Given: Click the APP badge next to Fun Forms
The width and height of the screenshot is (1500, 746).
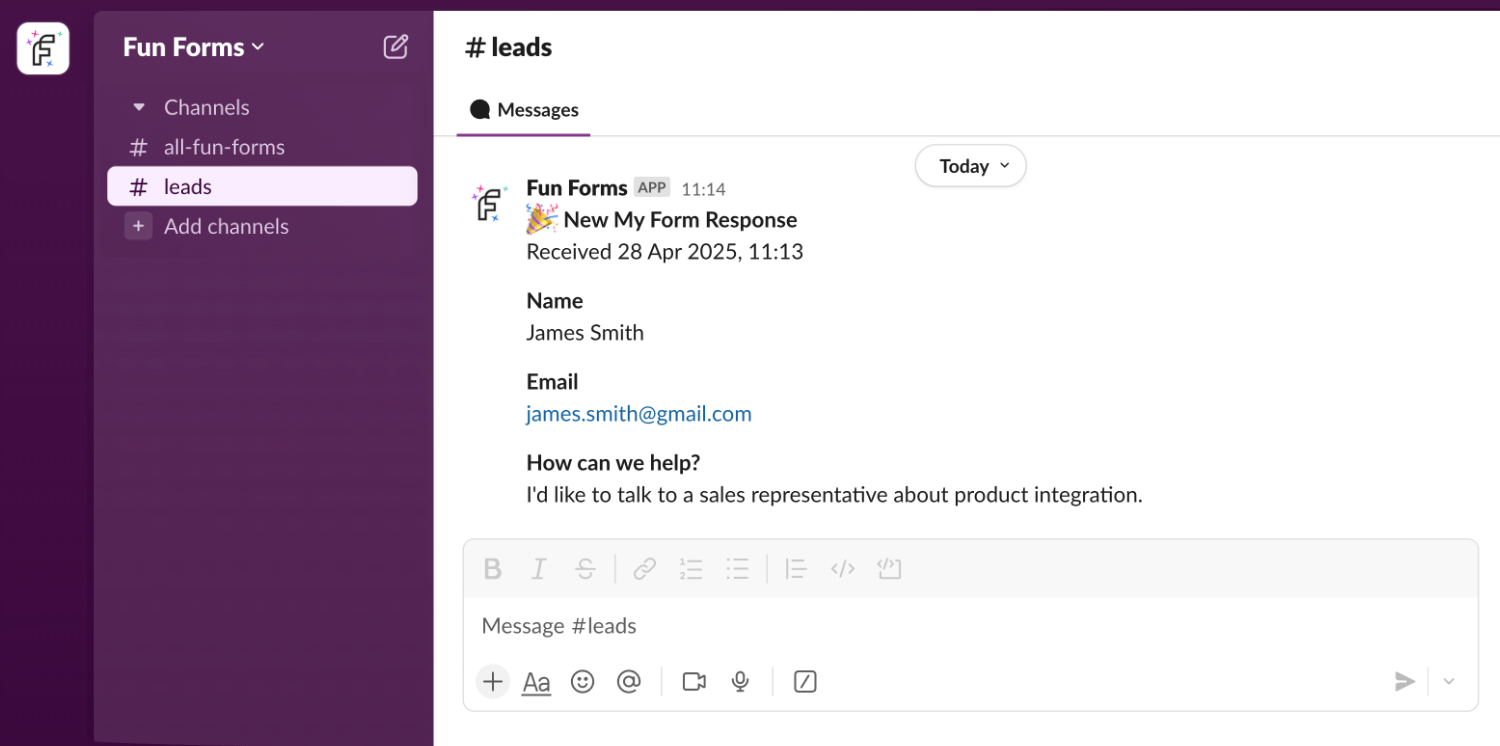Looking at the screenshot, I should 652,188.
